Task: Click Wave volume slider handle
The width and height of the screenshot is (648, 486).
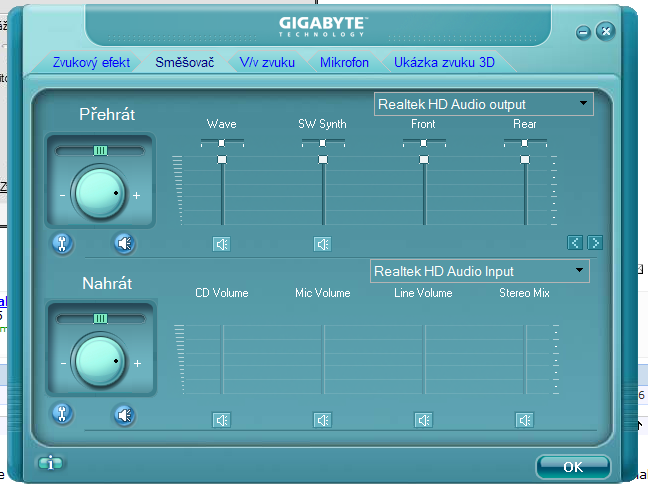Action: pyautogui.click(x=222, y=160)
